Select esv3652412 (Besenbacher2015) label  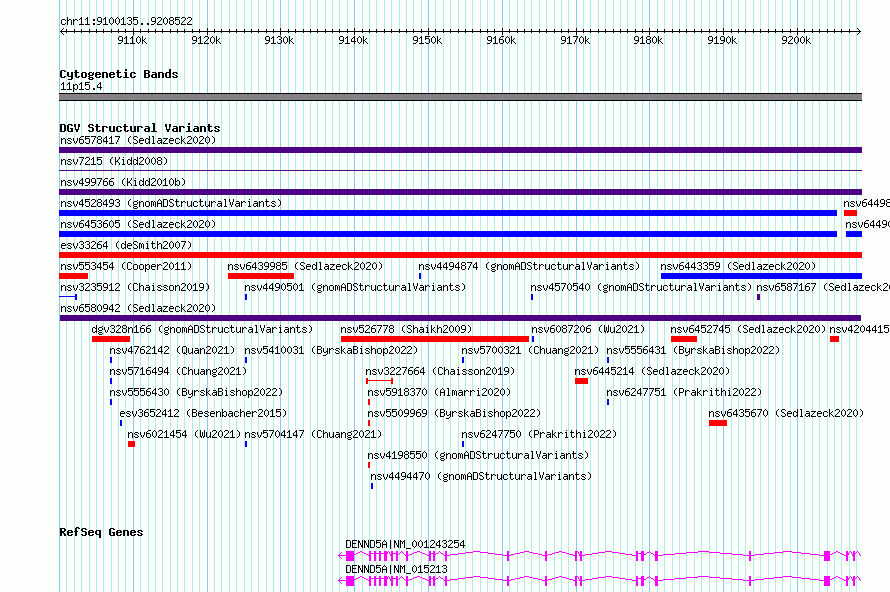tap(203, 413)
